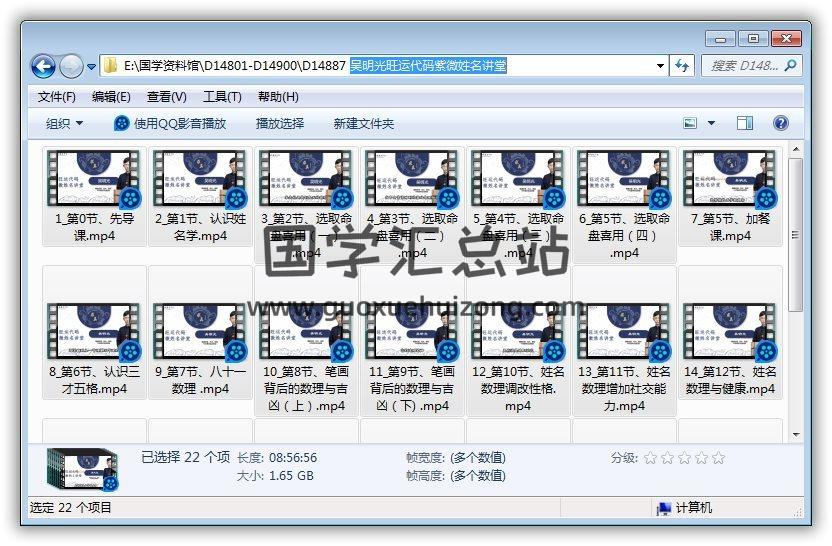Click file name 2_第1节、认识姓名学.mp4
The image size is (832, 546).
[x=200, y=227]
